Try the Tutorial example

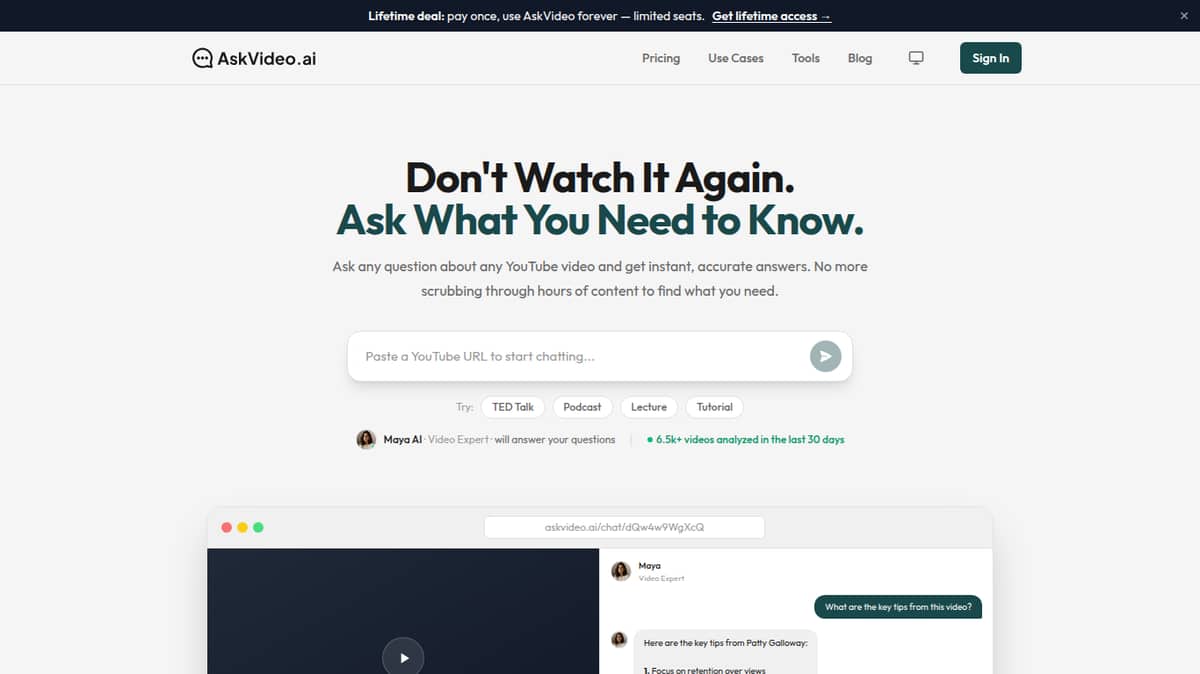pyautogui.click(x=715, y=407)
